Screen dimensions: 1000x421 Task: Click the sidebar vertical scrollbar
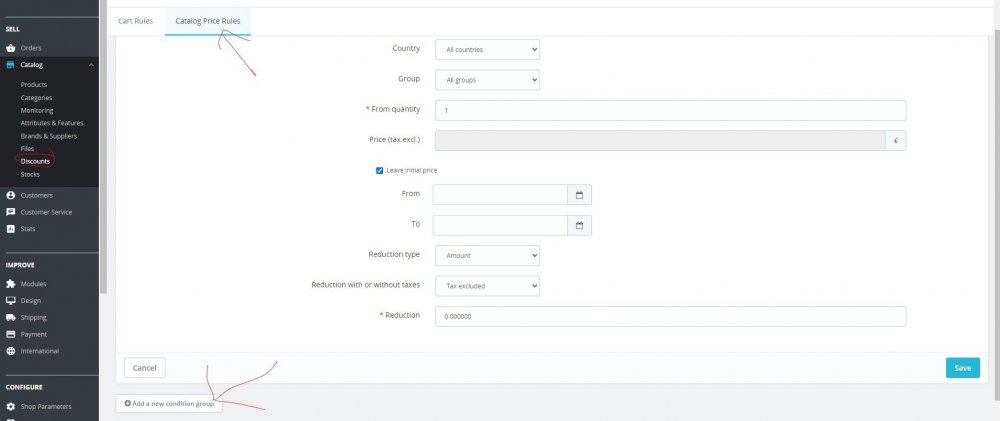[103, 147]
